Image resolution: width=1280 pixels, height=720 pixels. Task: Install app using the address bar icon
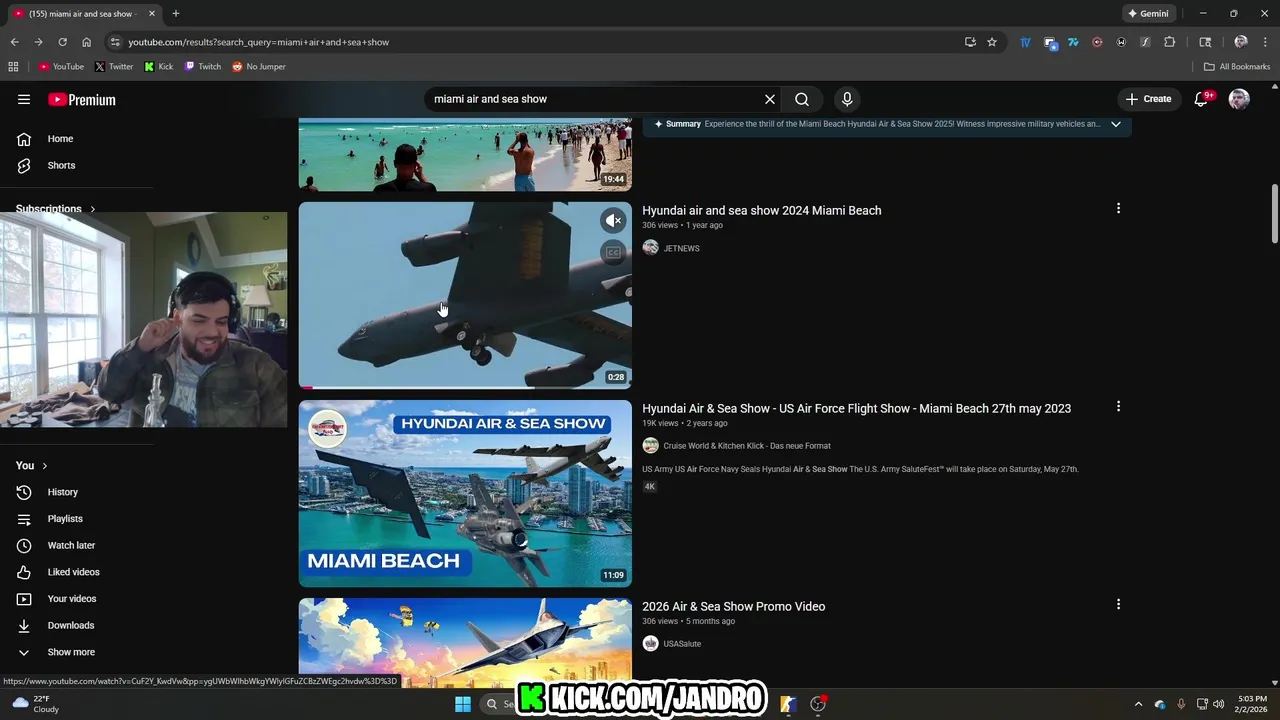970,42
